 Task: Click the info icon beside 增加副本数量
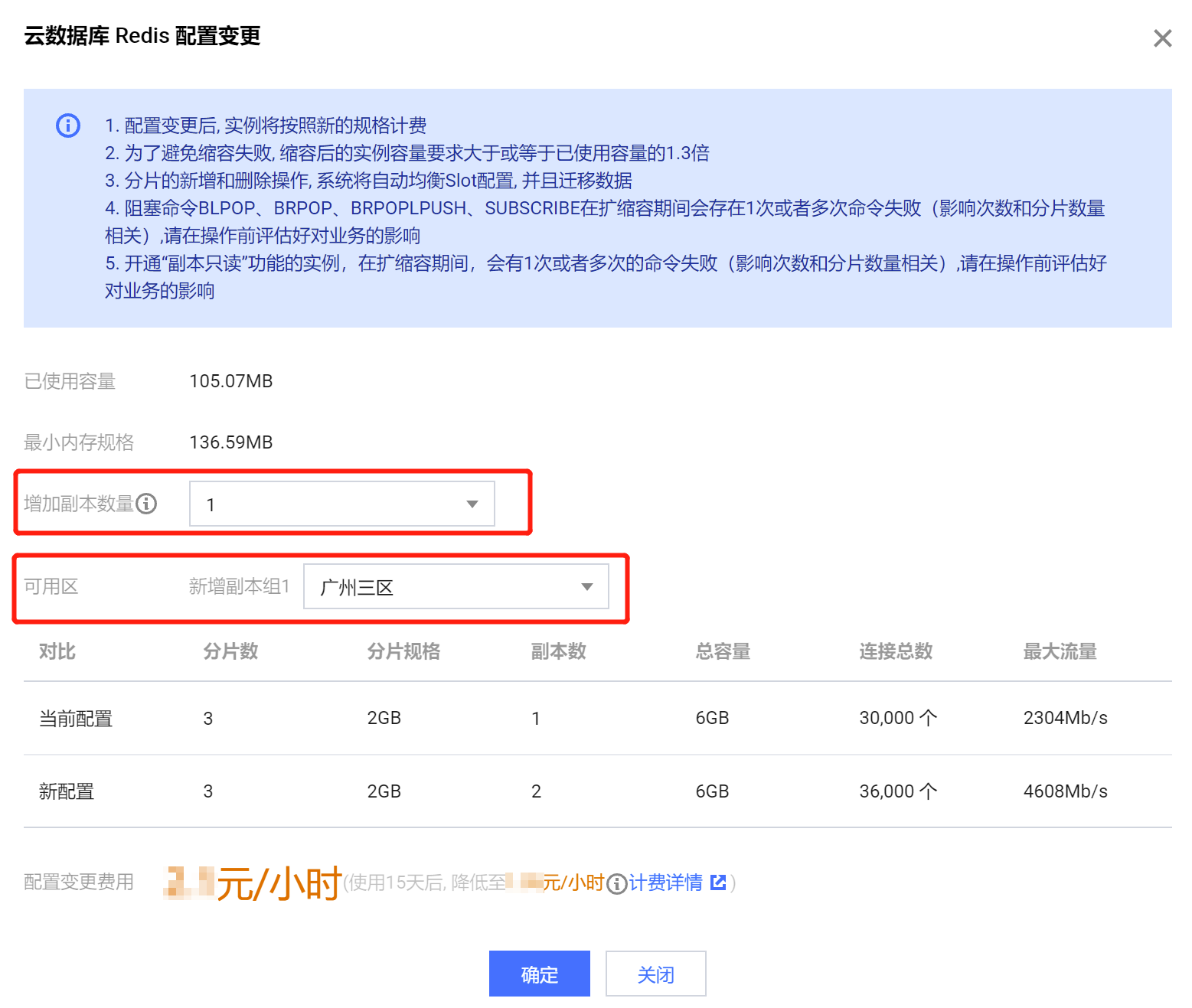point(146,504)
